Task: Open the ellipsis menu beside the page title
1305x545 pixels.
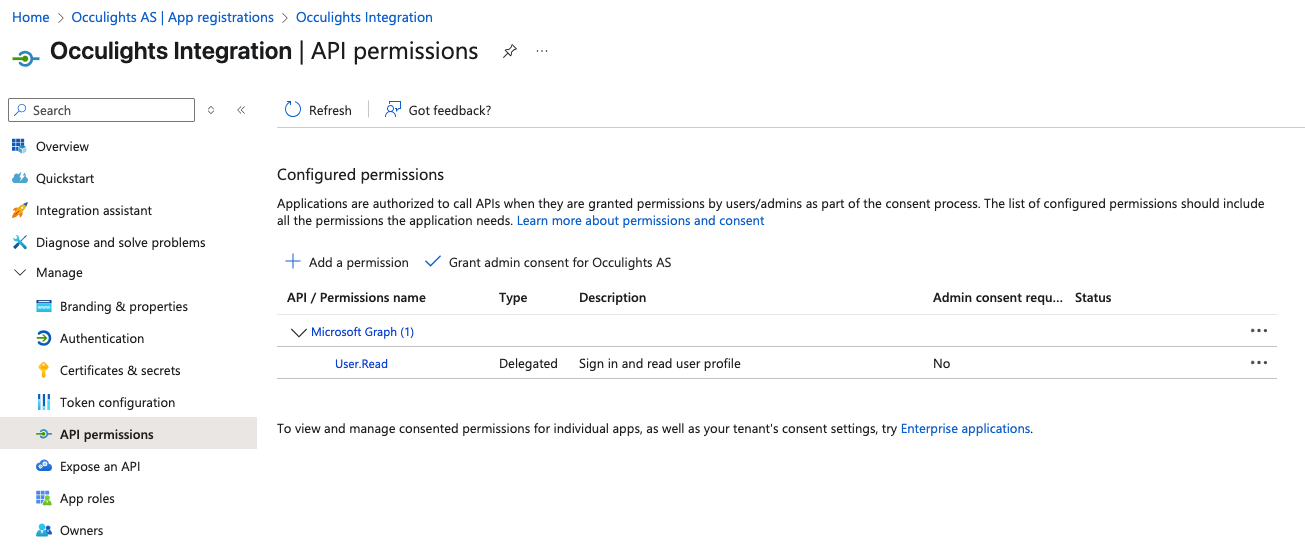Action: coord(542,51)
